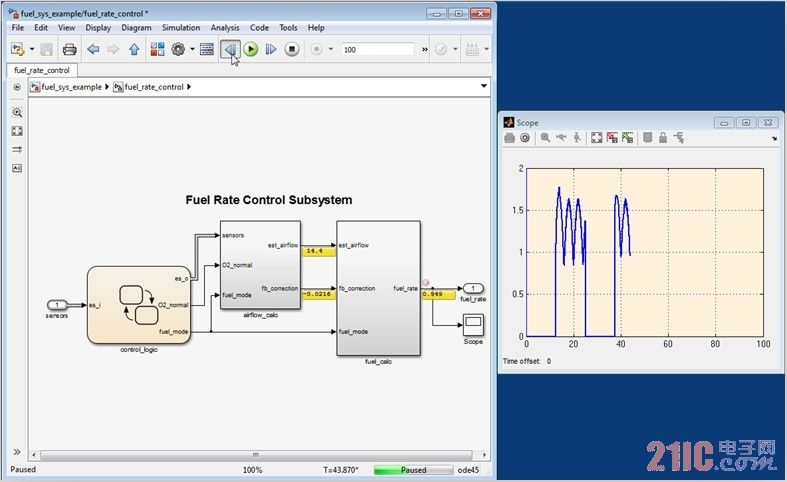Click the Build Model toolbar icon

point(472,49)
